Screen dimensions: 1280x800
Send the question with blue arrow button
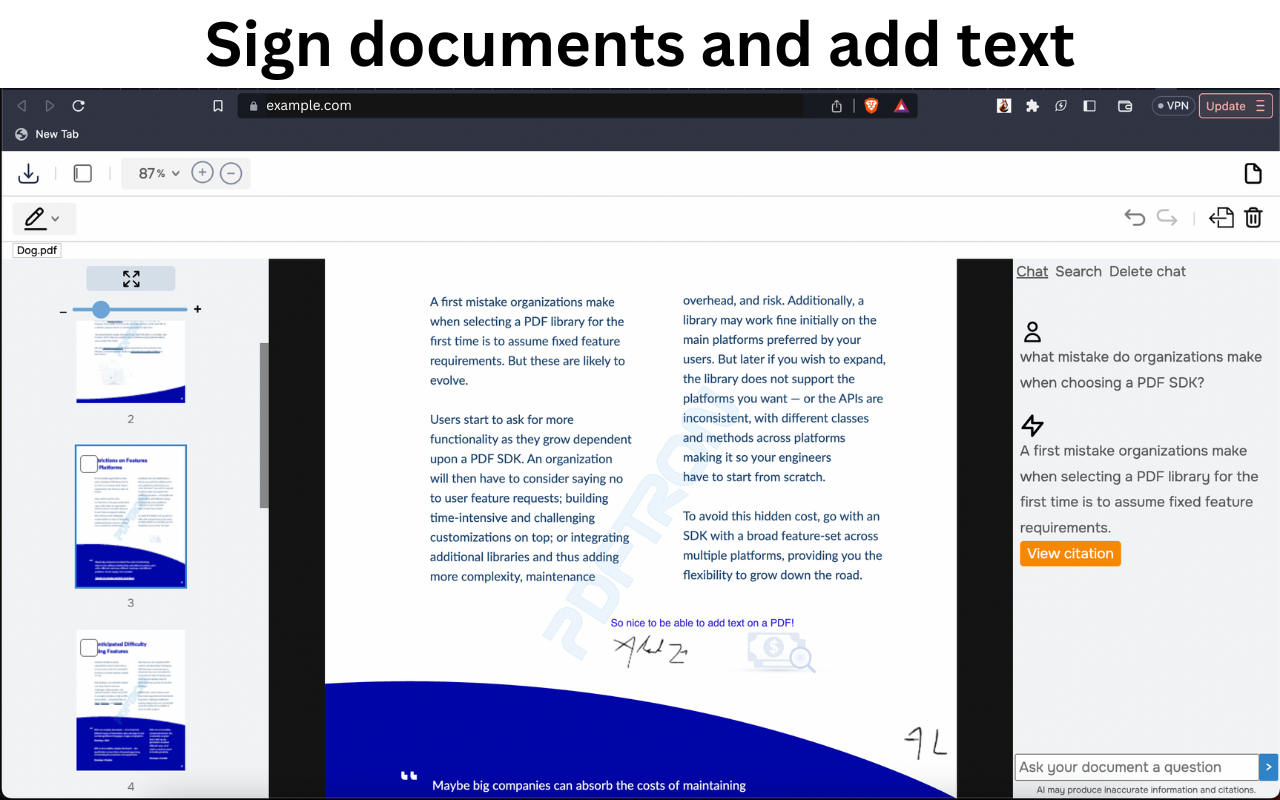pos(1268,767)
